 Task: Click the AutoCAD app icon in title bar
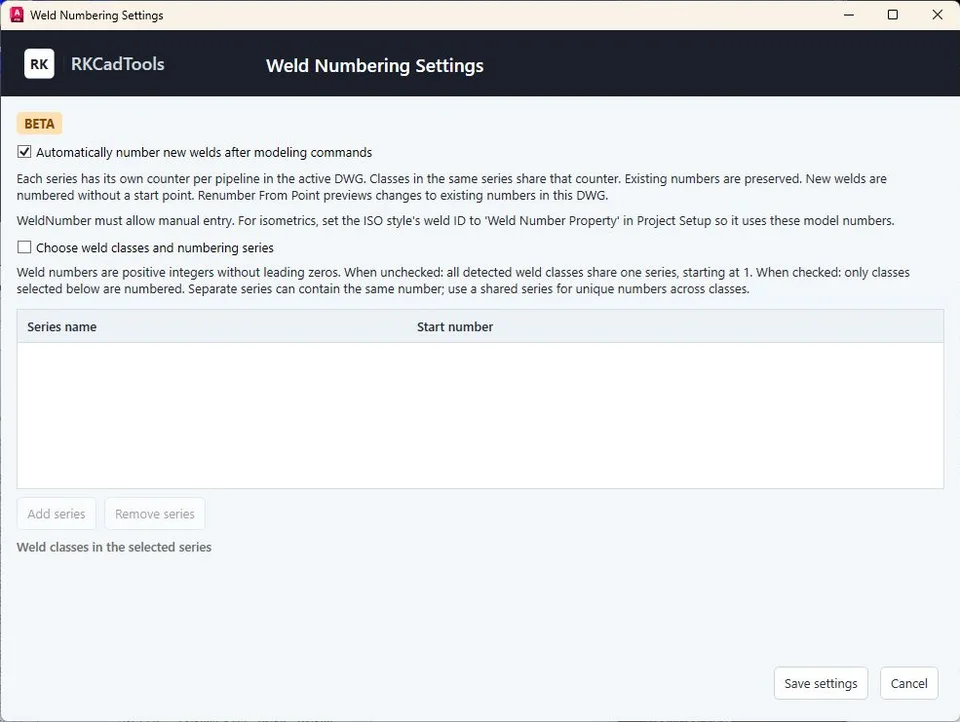coord(17,15)
